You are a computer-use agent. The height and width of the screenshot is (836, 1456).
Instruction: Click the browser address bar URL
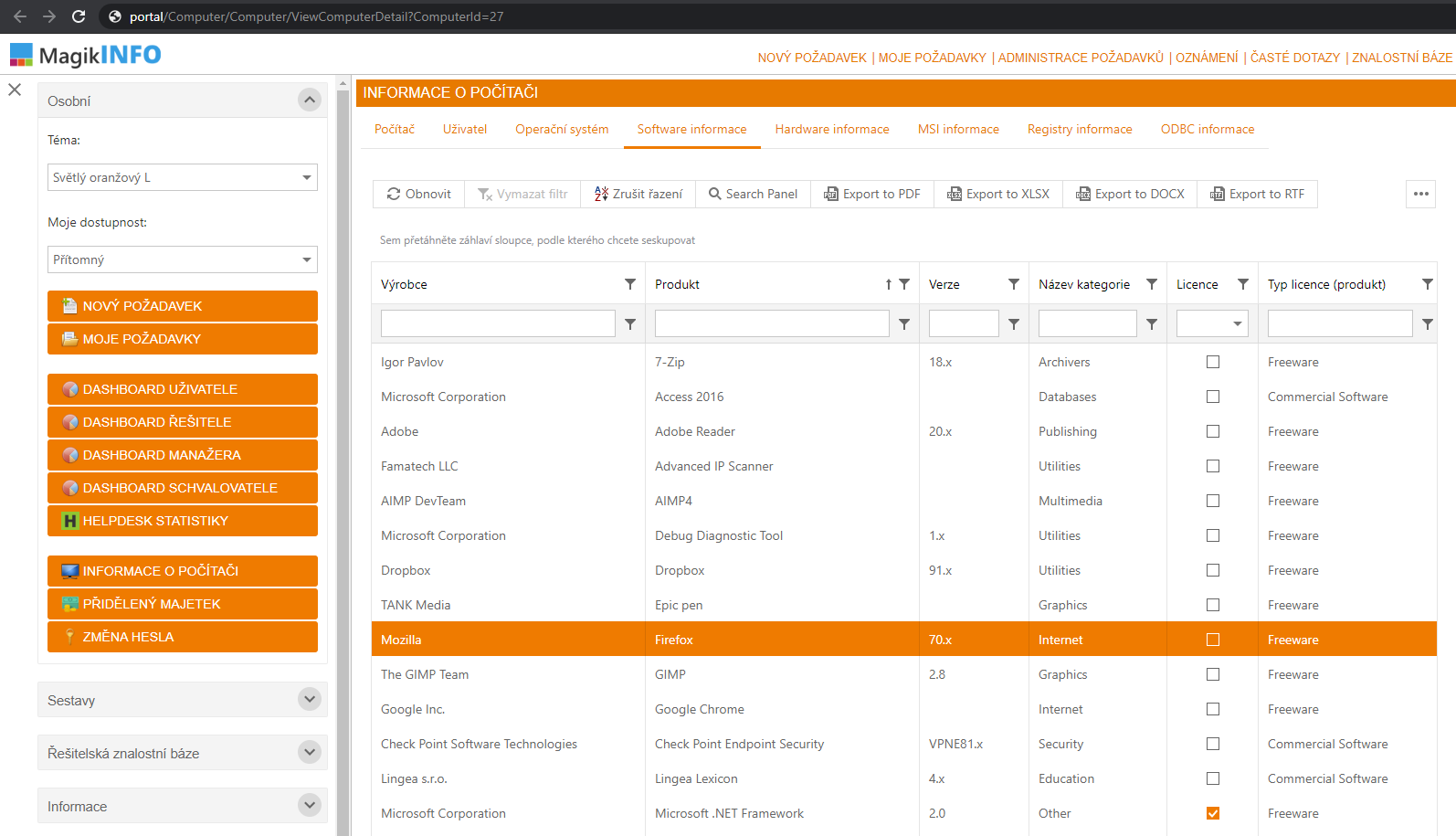316,16
